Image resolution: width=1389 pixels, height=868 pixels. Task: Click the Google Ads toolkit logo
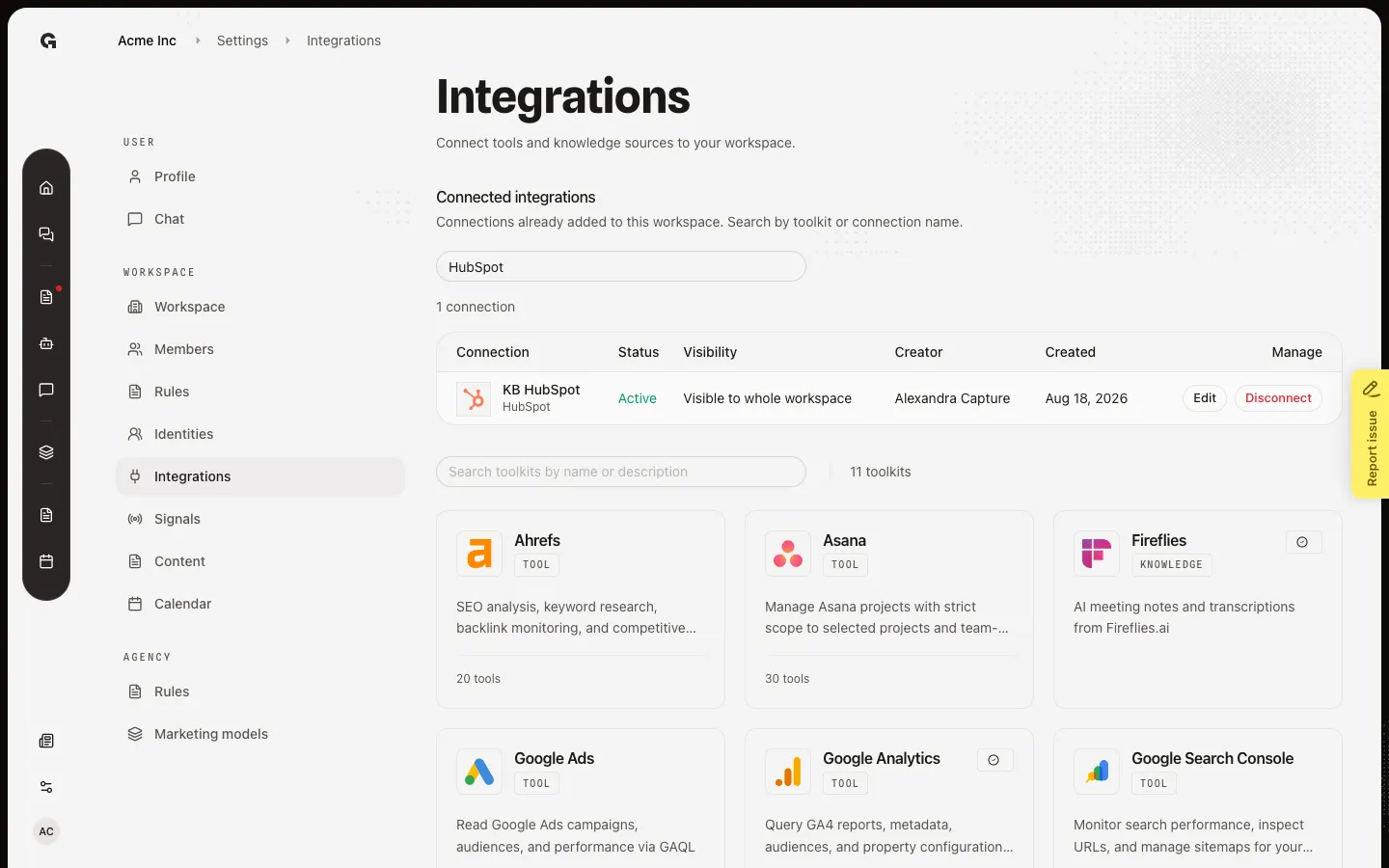(479, 772)
